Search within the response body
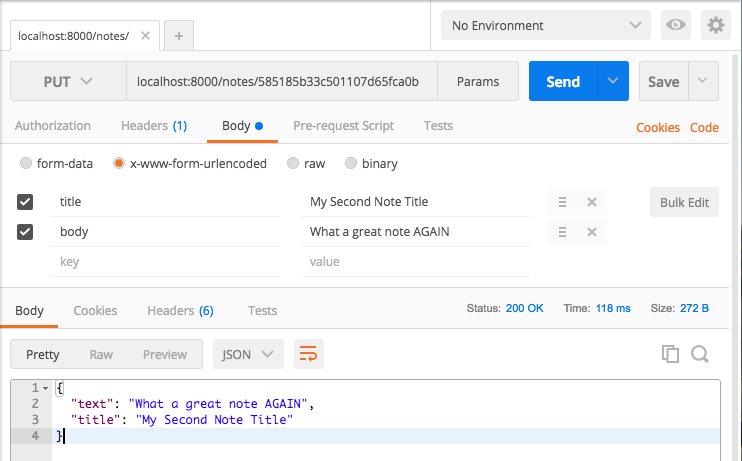 coord(699,354)
